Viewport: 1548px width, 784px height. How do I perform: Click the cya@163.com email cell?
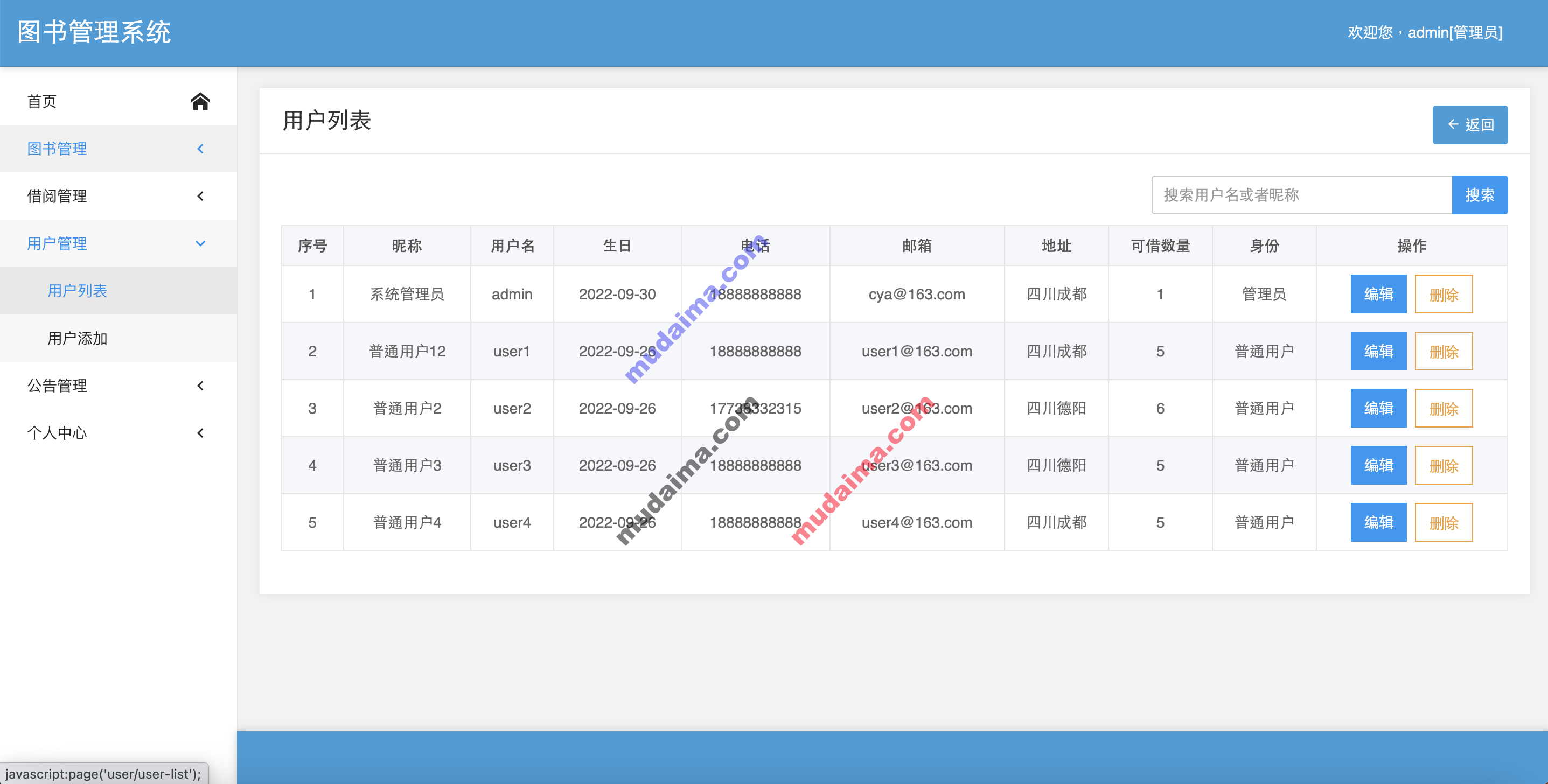(917, 295)
